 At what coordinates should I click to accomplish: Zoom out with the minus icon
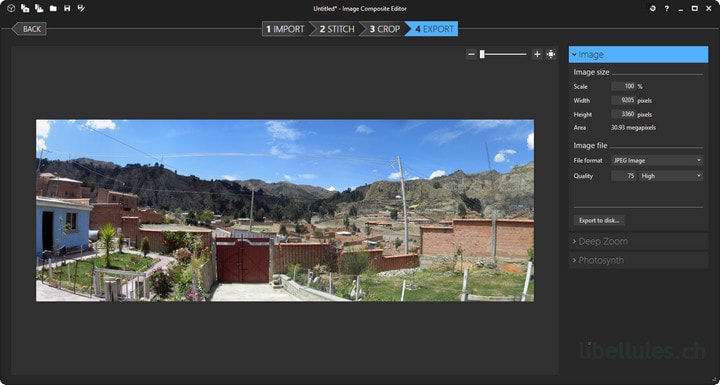[x=471, y=54]
